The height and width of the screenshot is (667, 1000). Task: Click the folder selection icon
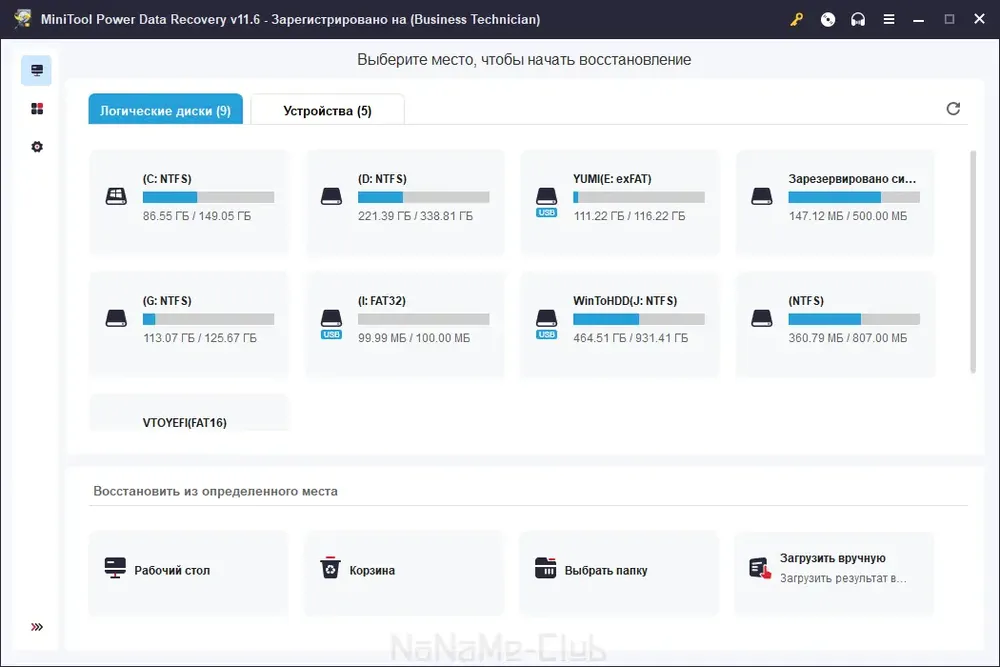(x=545, y=568)
